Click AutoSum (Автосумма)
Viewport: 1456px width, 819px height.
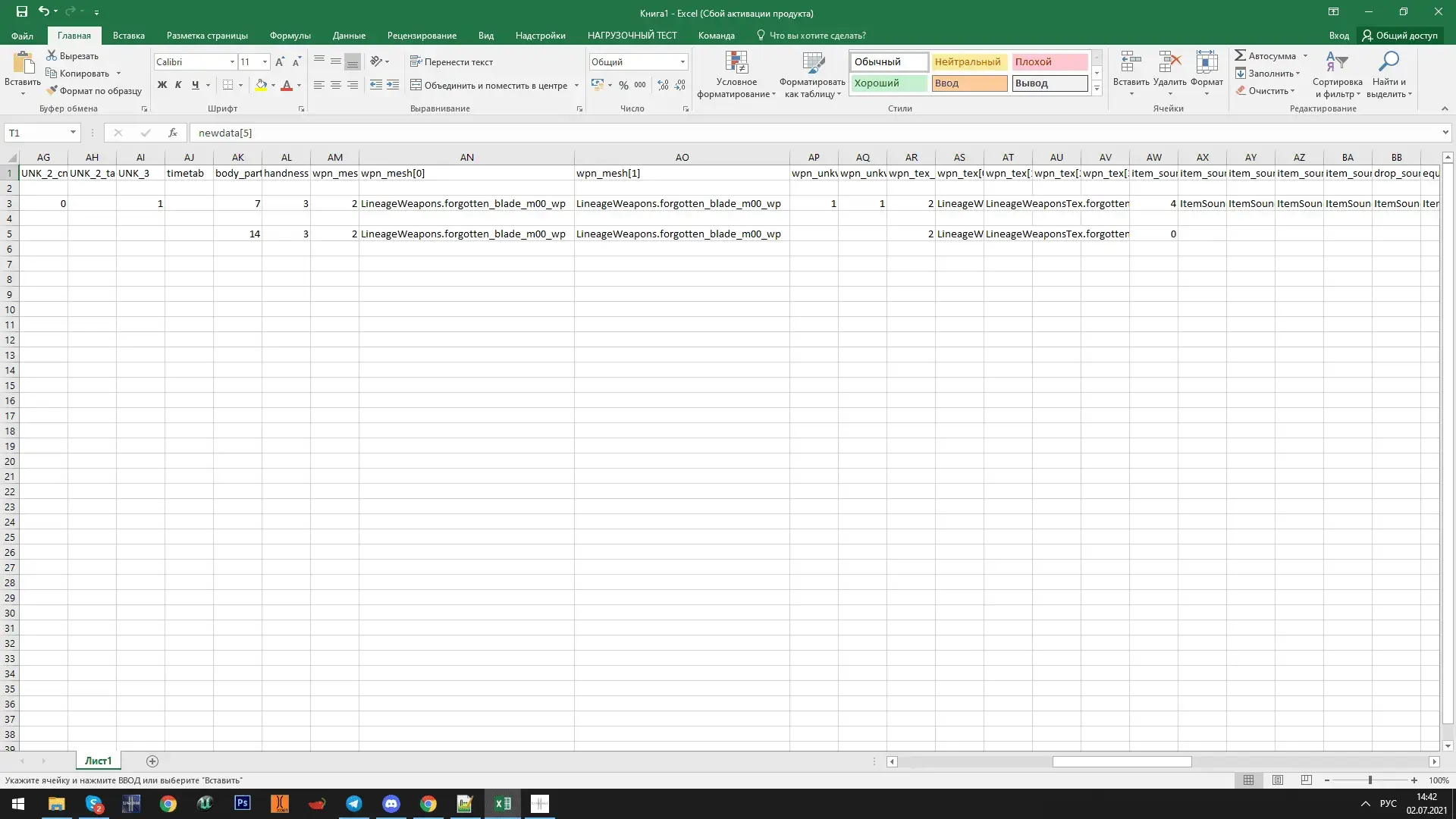point(1265,55)
